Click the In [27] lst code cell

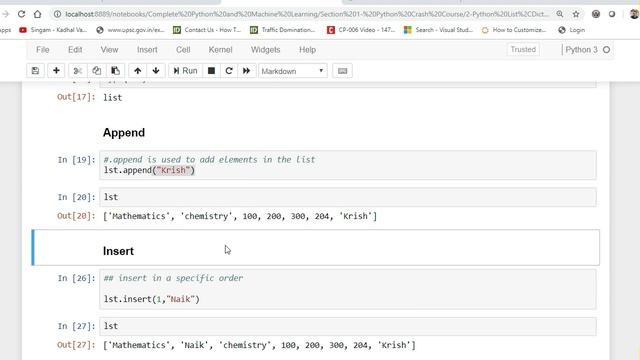[348, 326]
